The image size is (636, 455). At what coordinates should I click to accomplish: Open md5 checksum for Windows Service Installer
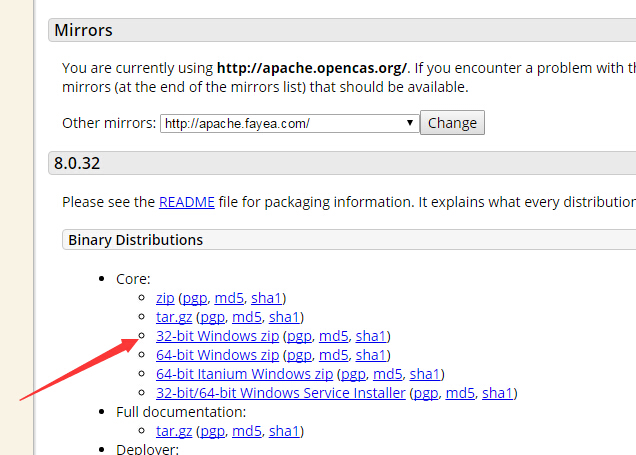tap(460, 393)
